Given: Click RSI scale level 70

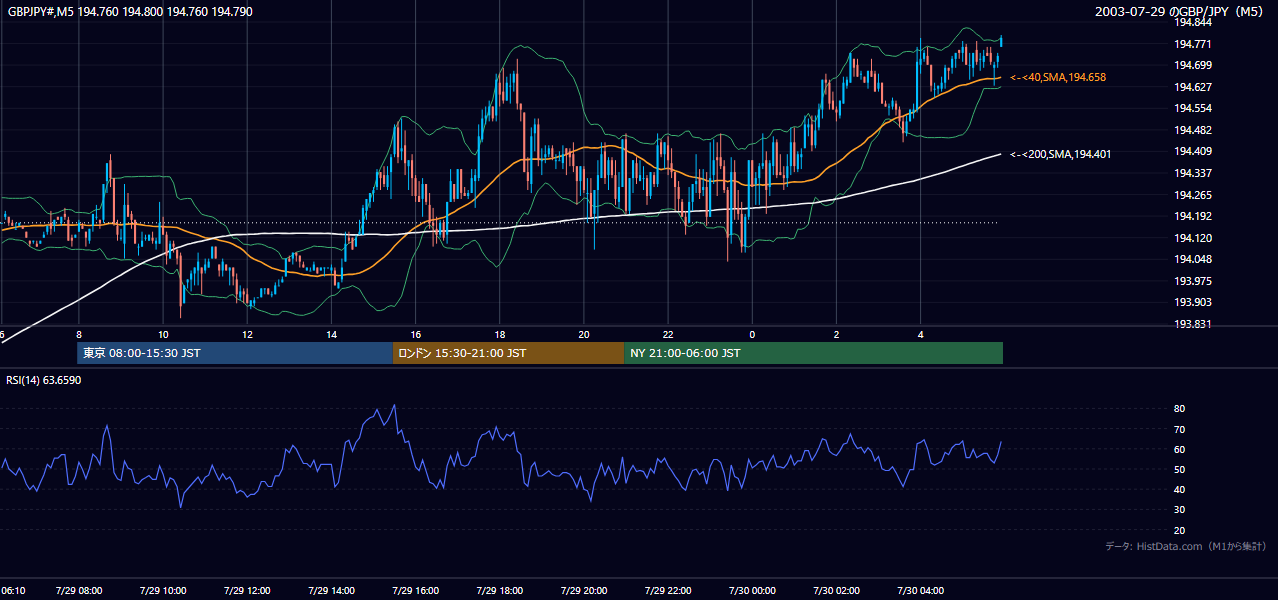Looking at the screenshot, I should (1179, 429).
